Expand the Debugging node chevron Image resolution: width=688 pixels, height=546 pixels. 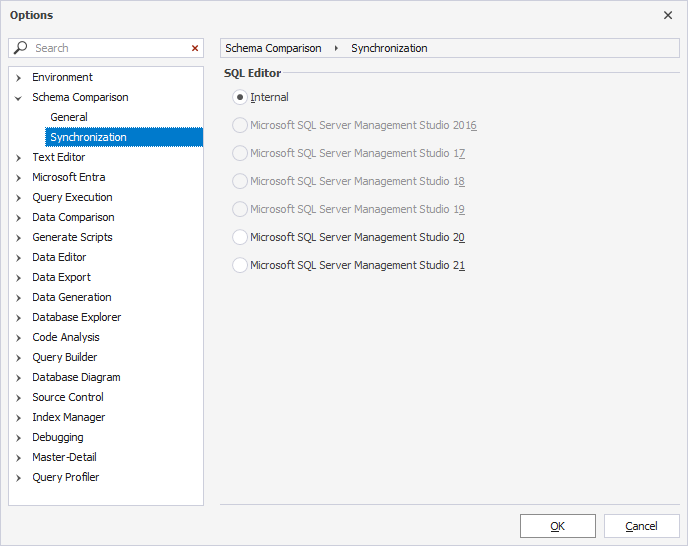[x=18, y=438]
